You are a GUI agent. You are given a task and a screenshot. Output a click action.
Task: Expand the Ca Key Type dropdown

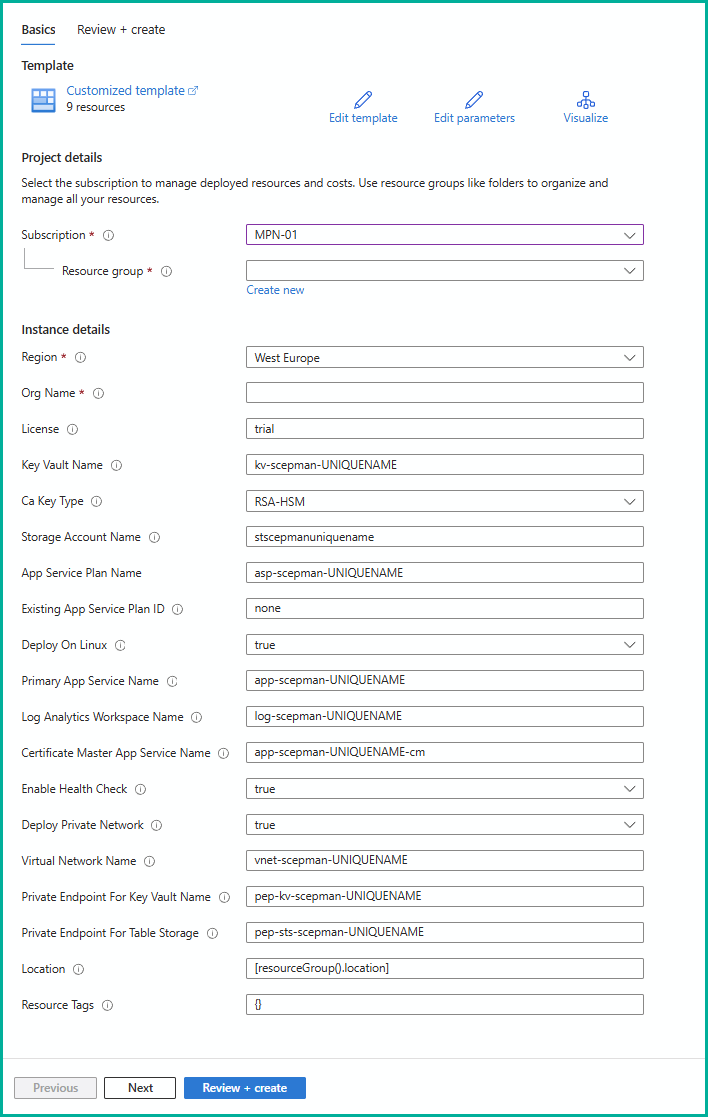(x=444, y=501)
